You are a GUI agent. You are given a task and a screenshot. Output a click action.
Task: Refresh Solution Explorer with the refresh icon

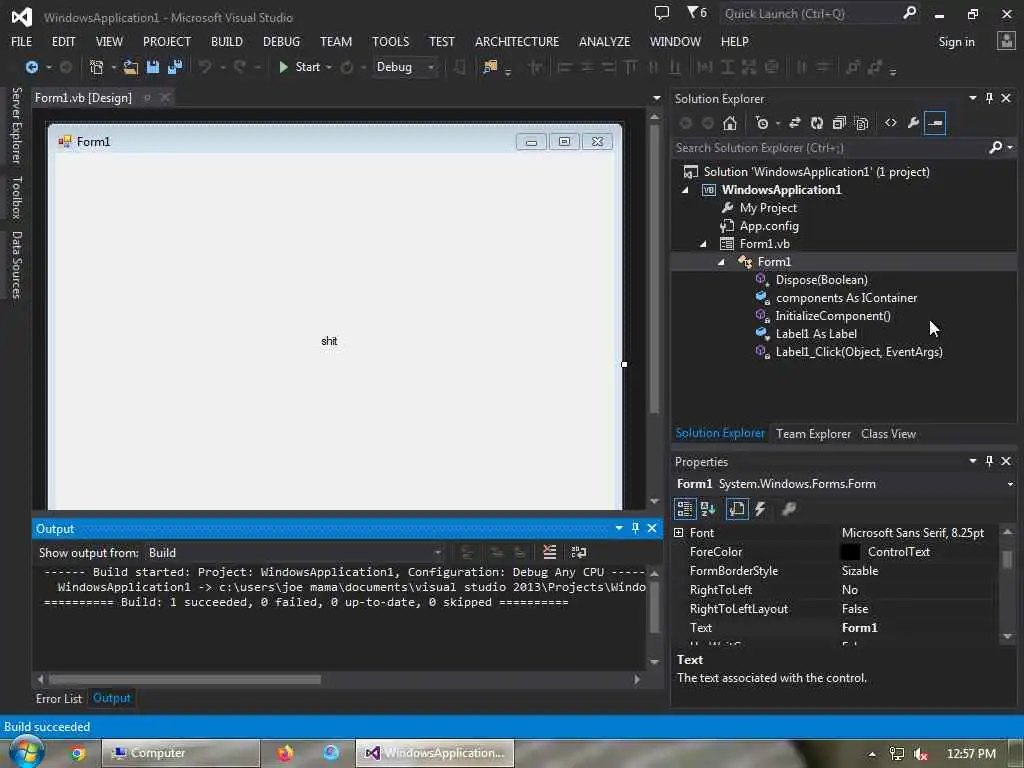[x=817, y=123]
